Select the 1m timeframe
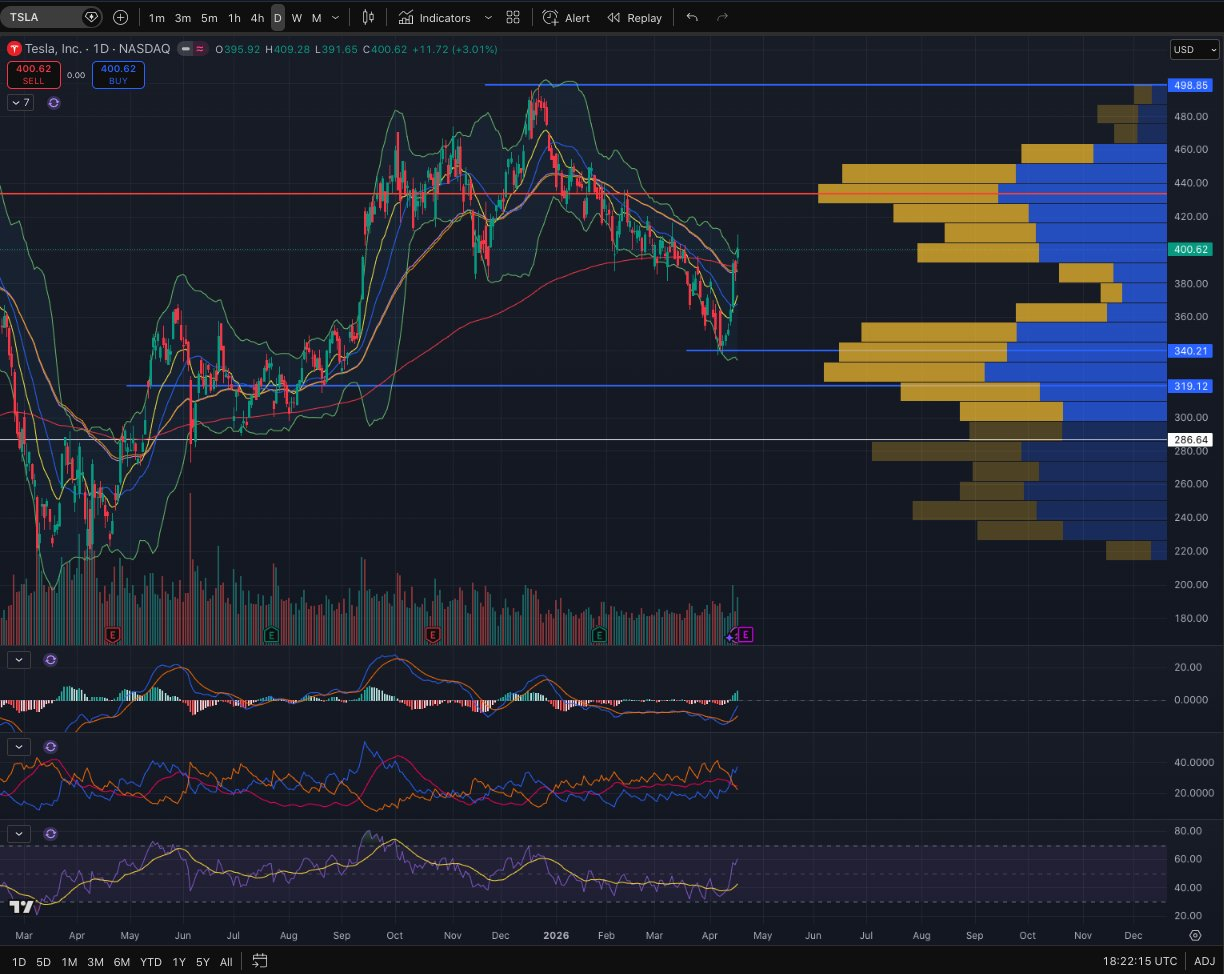Viewport: 1224px width, 974px height. point(157,18)
